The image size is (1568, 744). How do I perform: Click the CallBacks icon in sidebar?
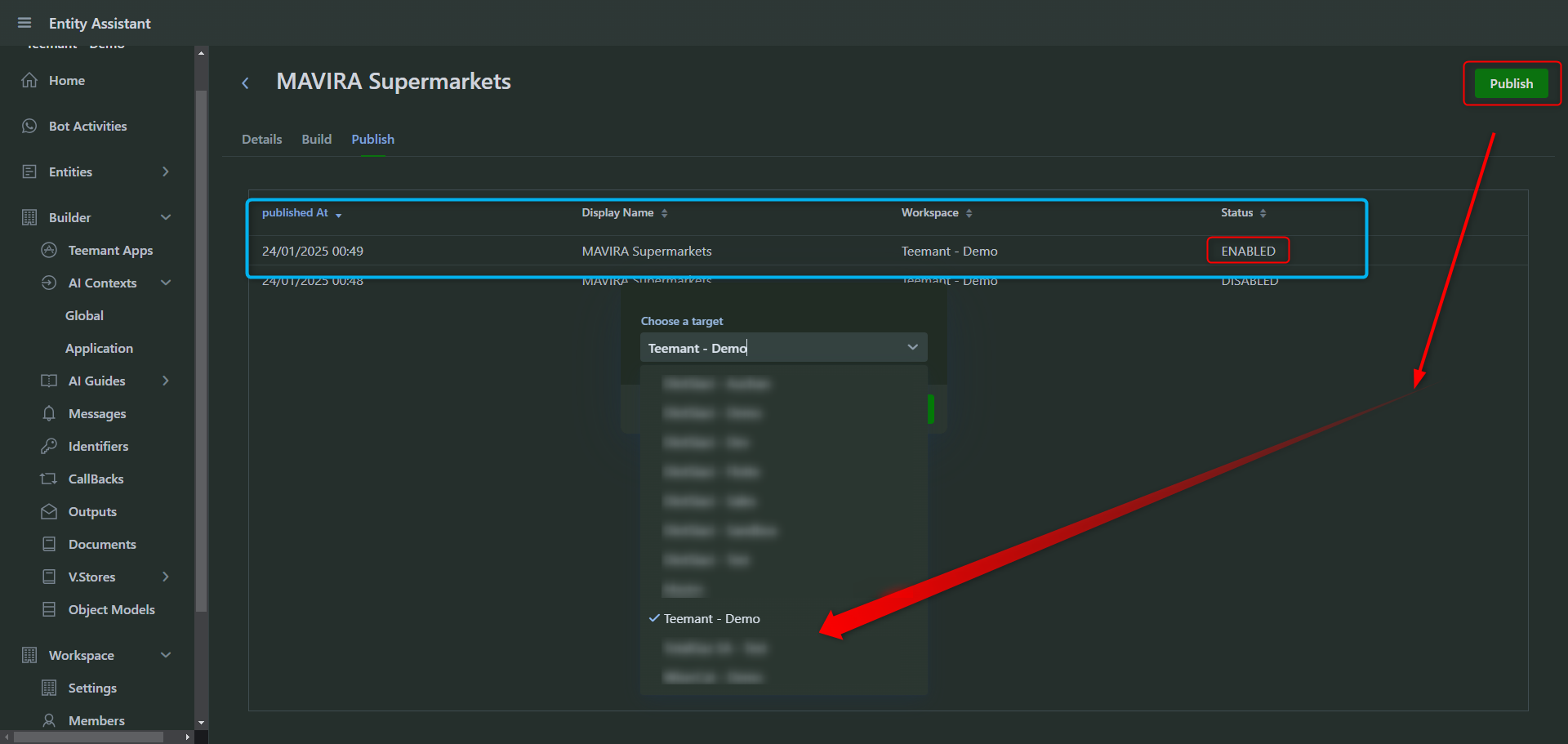(x=49, y=479)
